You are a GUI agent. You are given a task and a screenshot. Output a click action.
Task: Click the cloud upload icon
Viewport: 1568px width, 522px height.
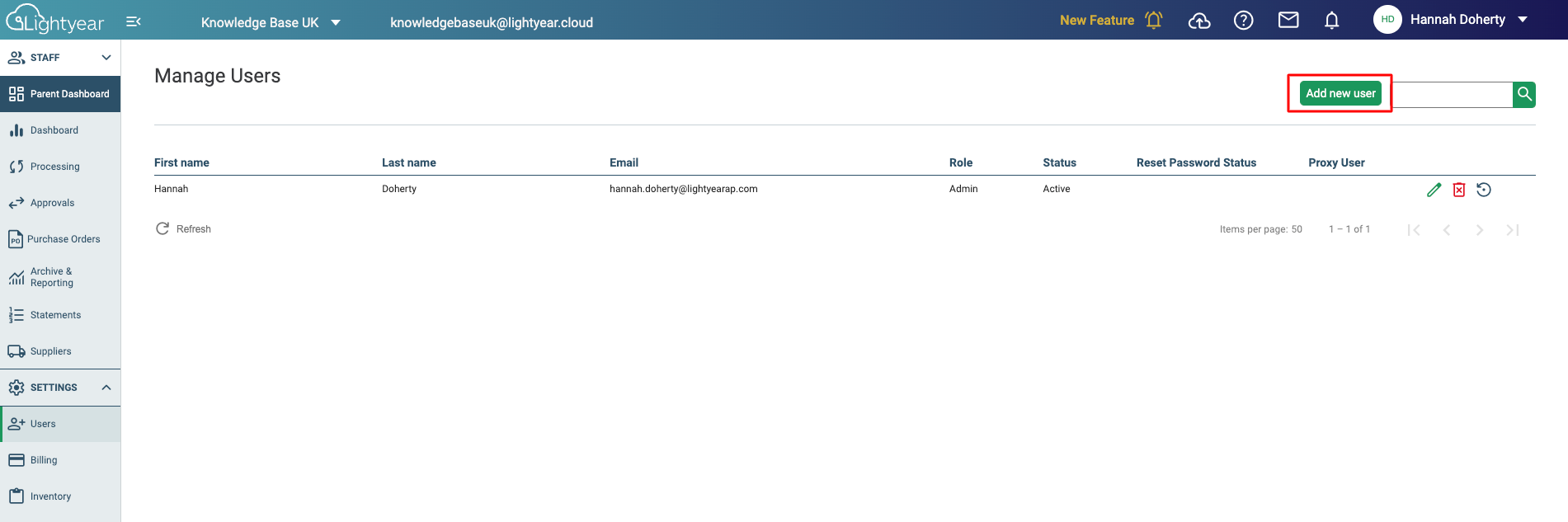click(1199, 21)
